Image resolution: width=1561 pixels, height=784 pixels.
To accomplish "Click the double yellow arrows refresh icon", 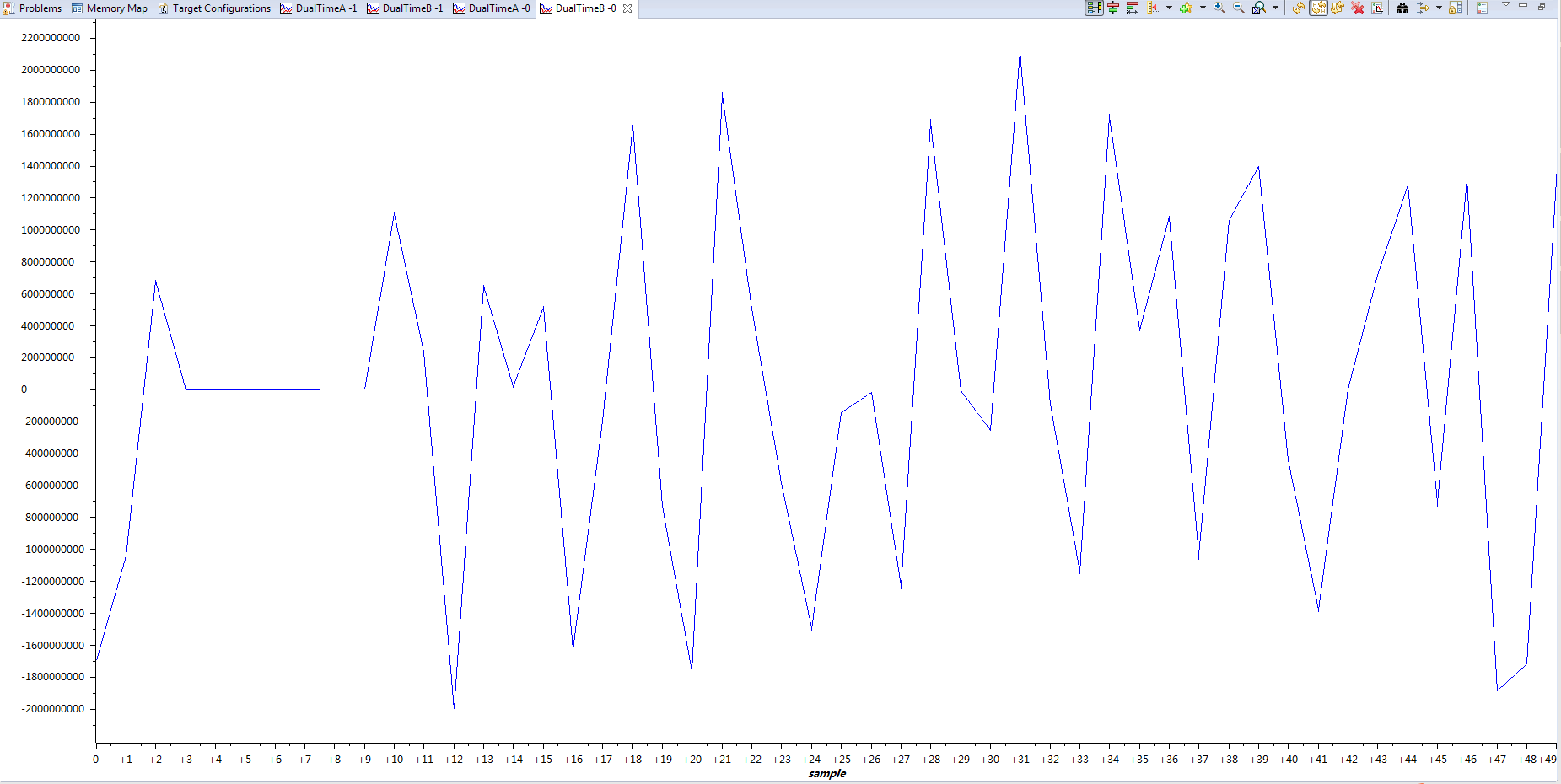I will [x=1338, y=8].
